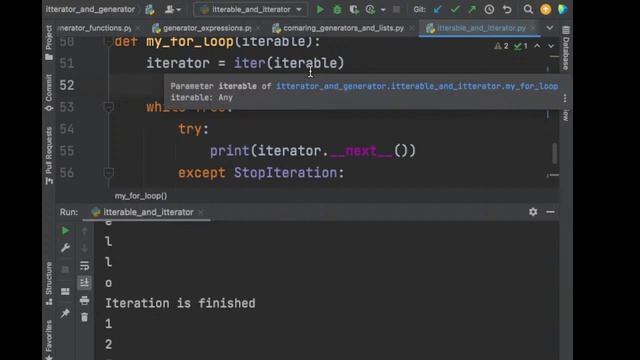Go to next highlighted error arrow
Image resolution: width=640 pixels, height=360 pixels.
coord(551,46)
